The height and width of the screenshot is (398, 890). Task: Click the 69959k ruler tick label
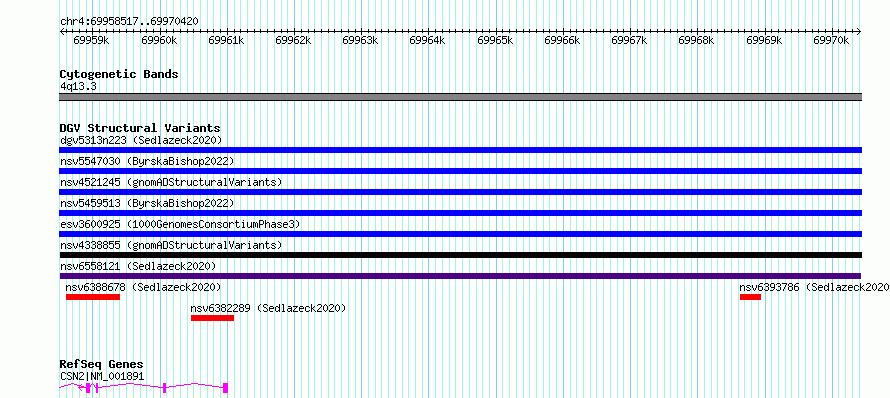pos(91,40)
